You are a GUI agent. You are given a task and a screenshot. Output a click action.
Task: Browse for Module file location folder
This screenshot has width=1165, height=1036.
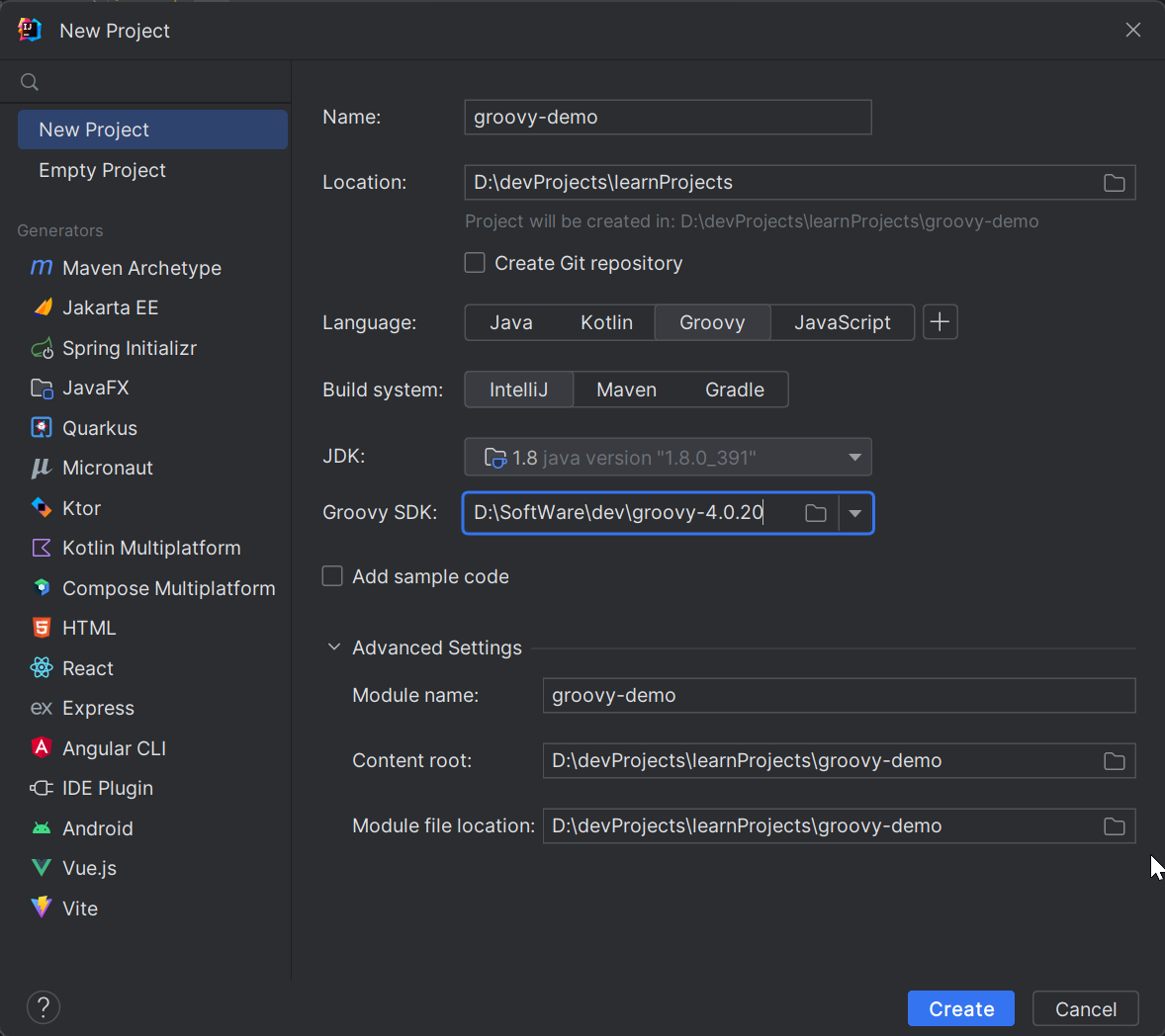pos(1114,826)
